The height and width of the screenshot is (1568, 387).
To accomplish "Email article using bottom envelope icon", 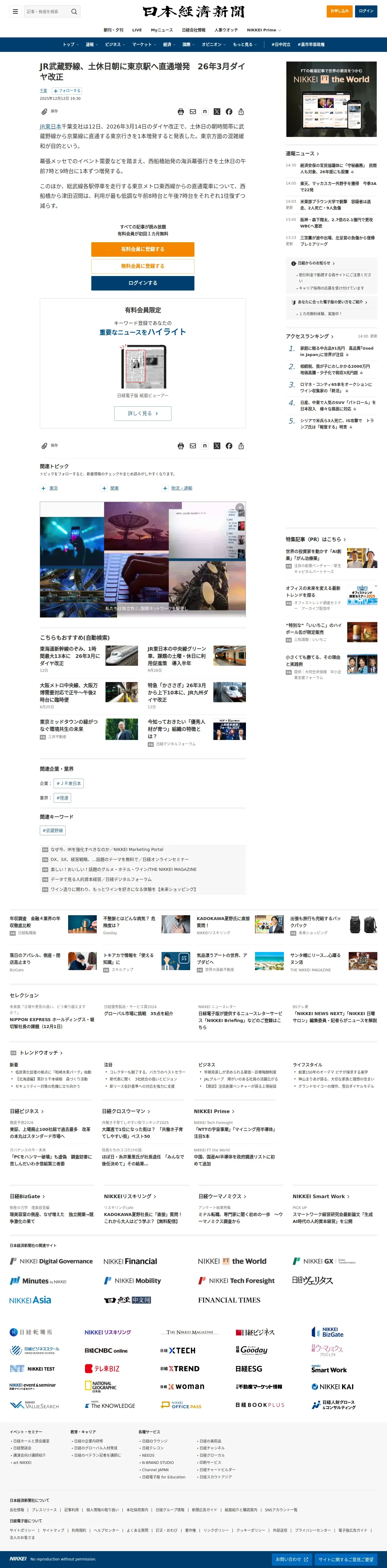I will coord(193,446).
